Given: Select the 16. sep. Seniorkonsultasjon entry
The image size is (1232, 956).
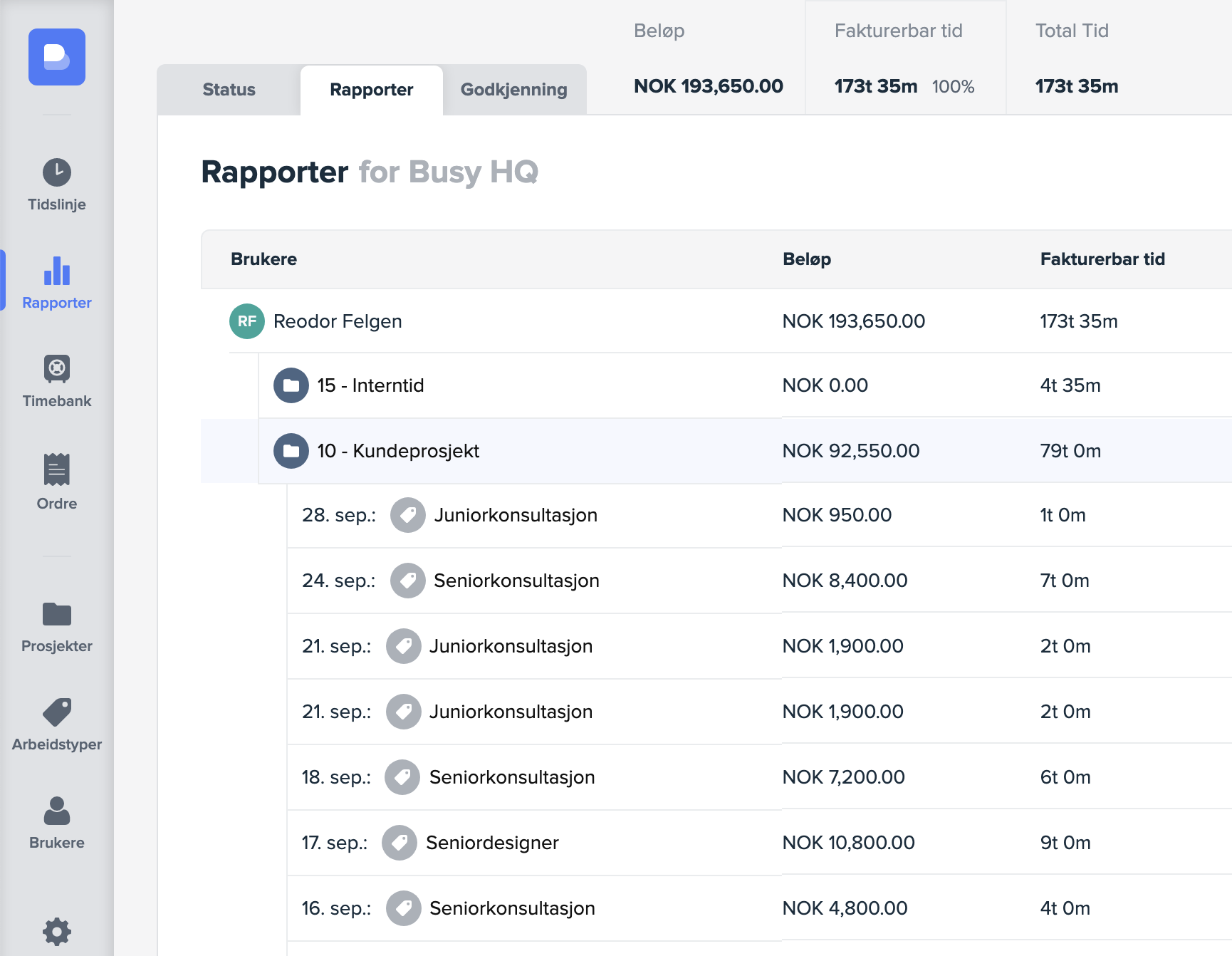Looking at the screenshot, I should coord(759,908).
